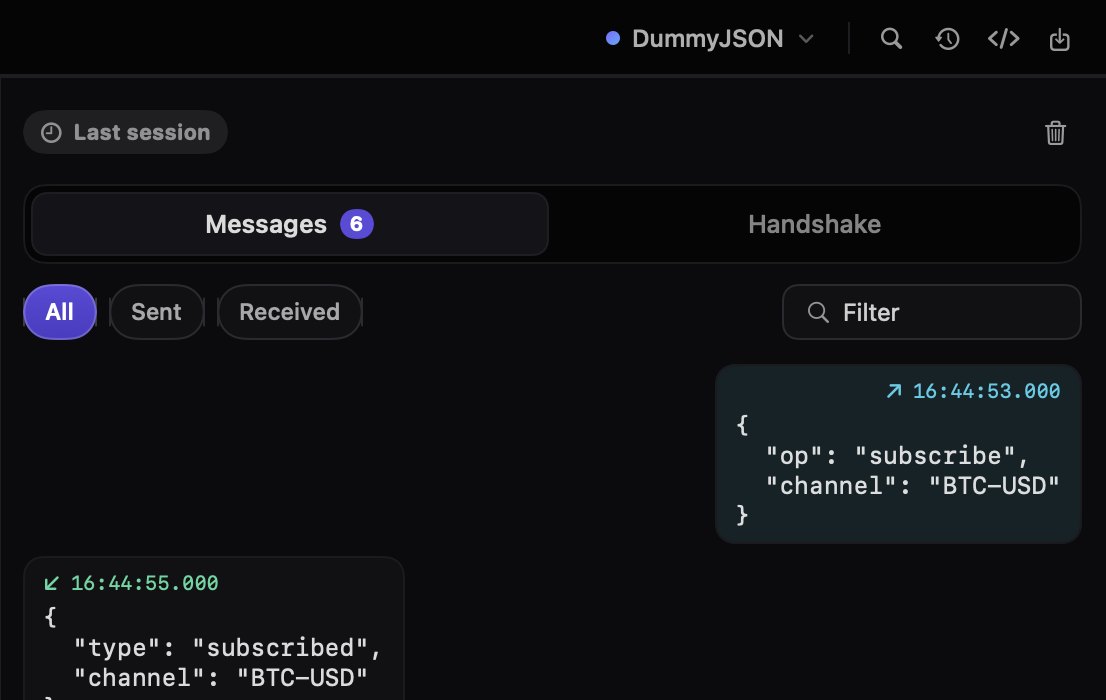1106x700 pixels.
Task: Focus the Filter search field
Action: (931, 312)
